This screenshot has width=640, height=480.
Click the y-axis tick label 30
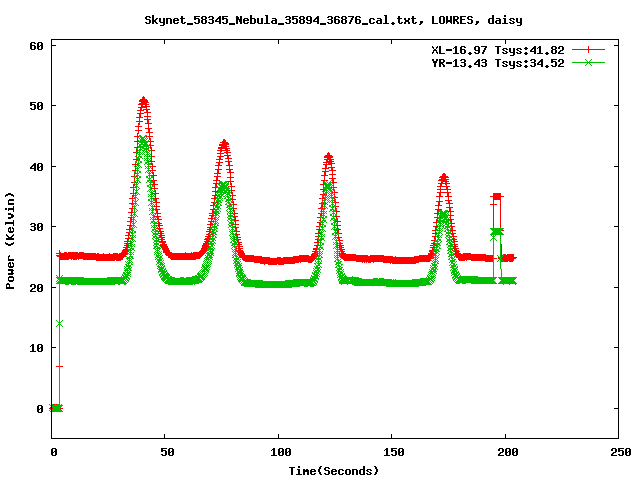click(36, 227)
